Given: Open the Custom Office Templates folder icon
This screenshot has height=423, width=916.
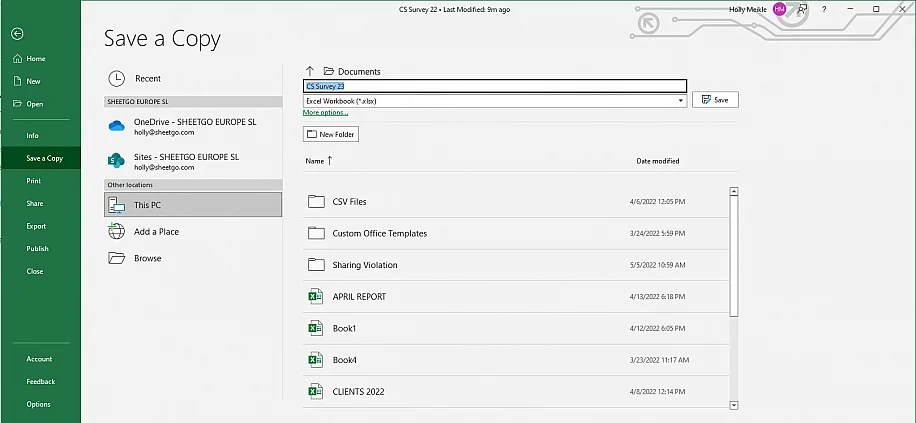Looking at the screenshot, I should 316,233.
